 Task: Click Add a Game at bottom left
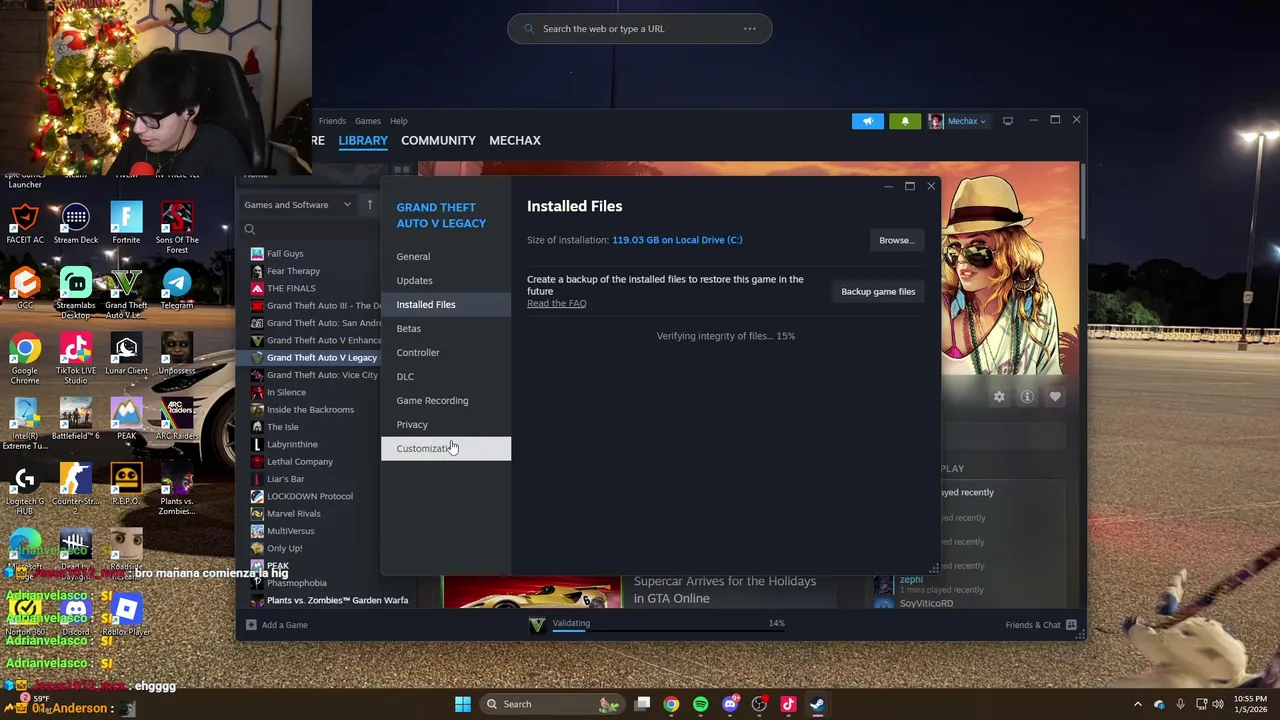coord(277,625)
